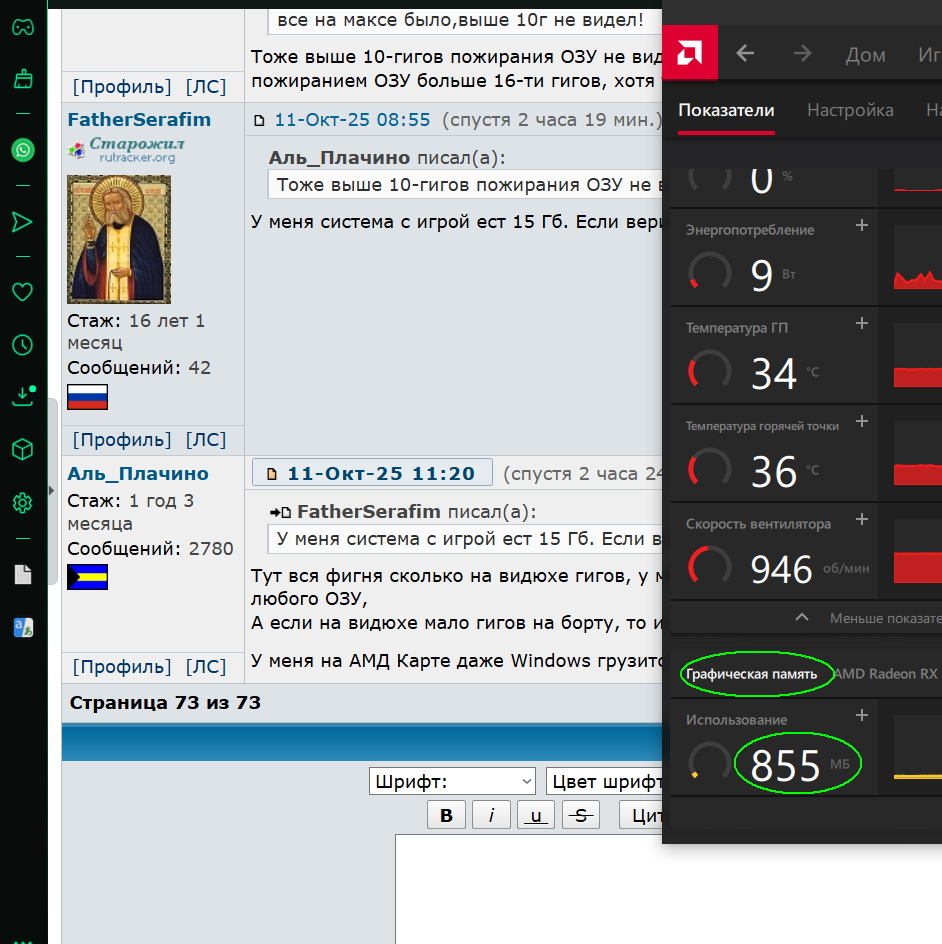The width and height of the screenshot is (942, 944).
Task: Collapse metrics via Меньше показателей chevron
Action: [x=802, y=617]
